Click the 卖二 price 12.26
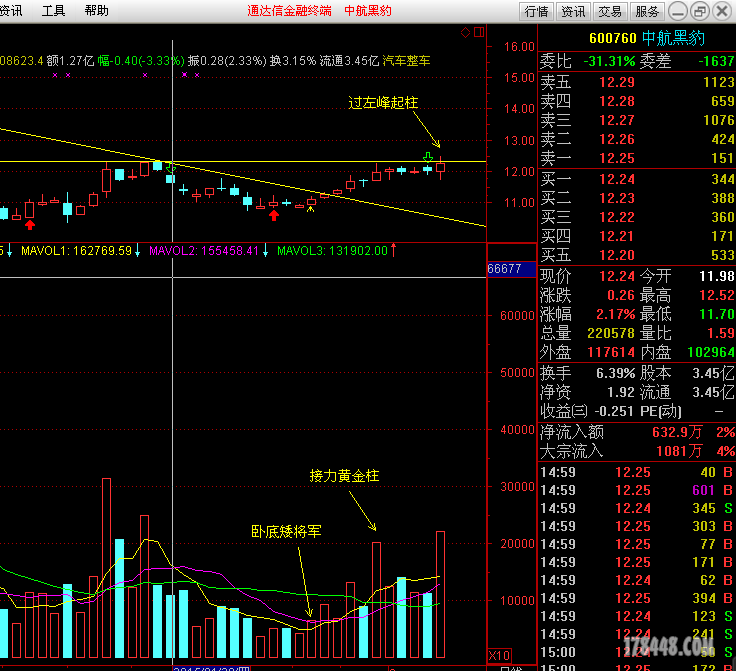This screenshot has height=671, width=736. 617,139
